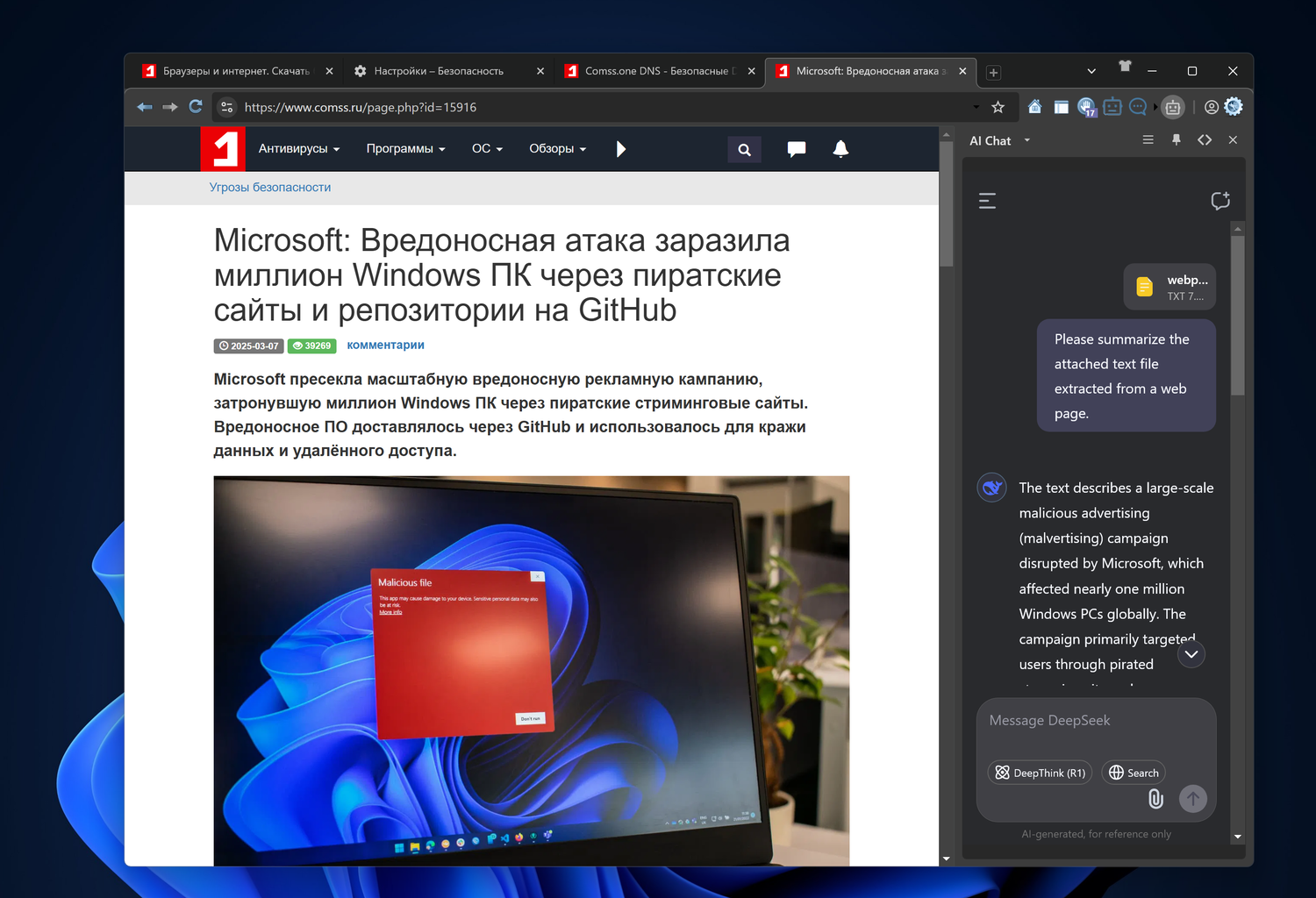Click the highlighted gray robot AI Chat icon
This screenshot has width=1316, height=898.
tap(1173, 107)
